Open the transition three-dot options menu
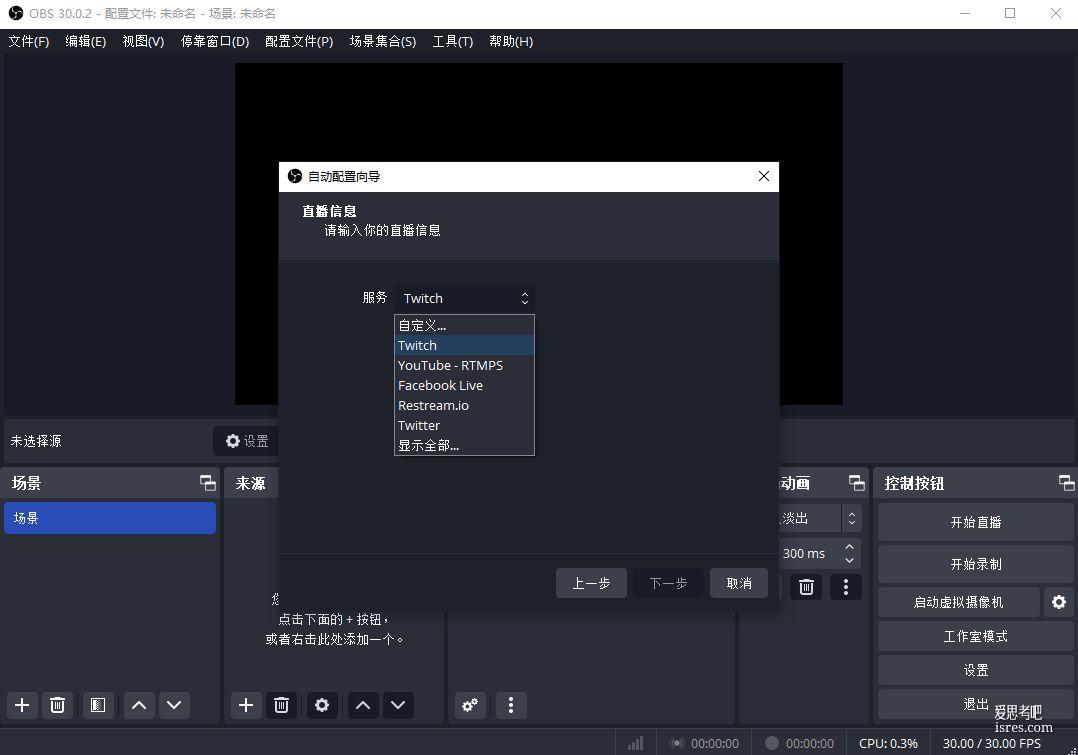The image size is (1078, 755). (x=846, y=587)
